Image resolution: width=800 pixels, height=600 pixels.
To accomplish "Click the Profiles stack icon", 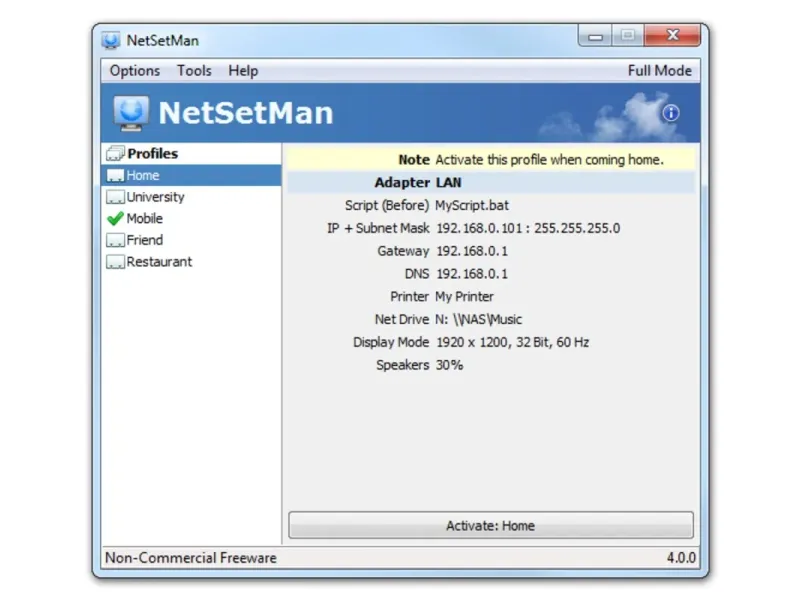I will point(115,153).
